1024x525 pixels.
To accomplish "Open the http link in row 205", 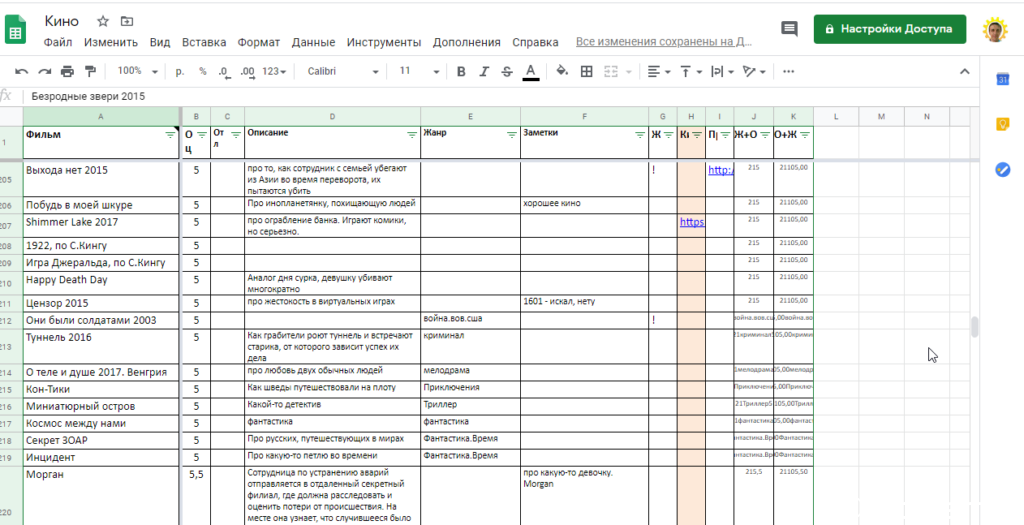I will (x=720, y=170).
